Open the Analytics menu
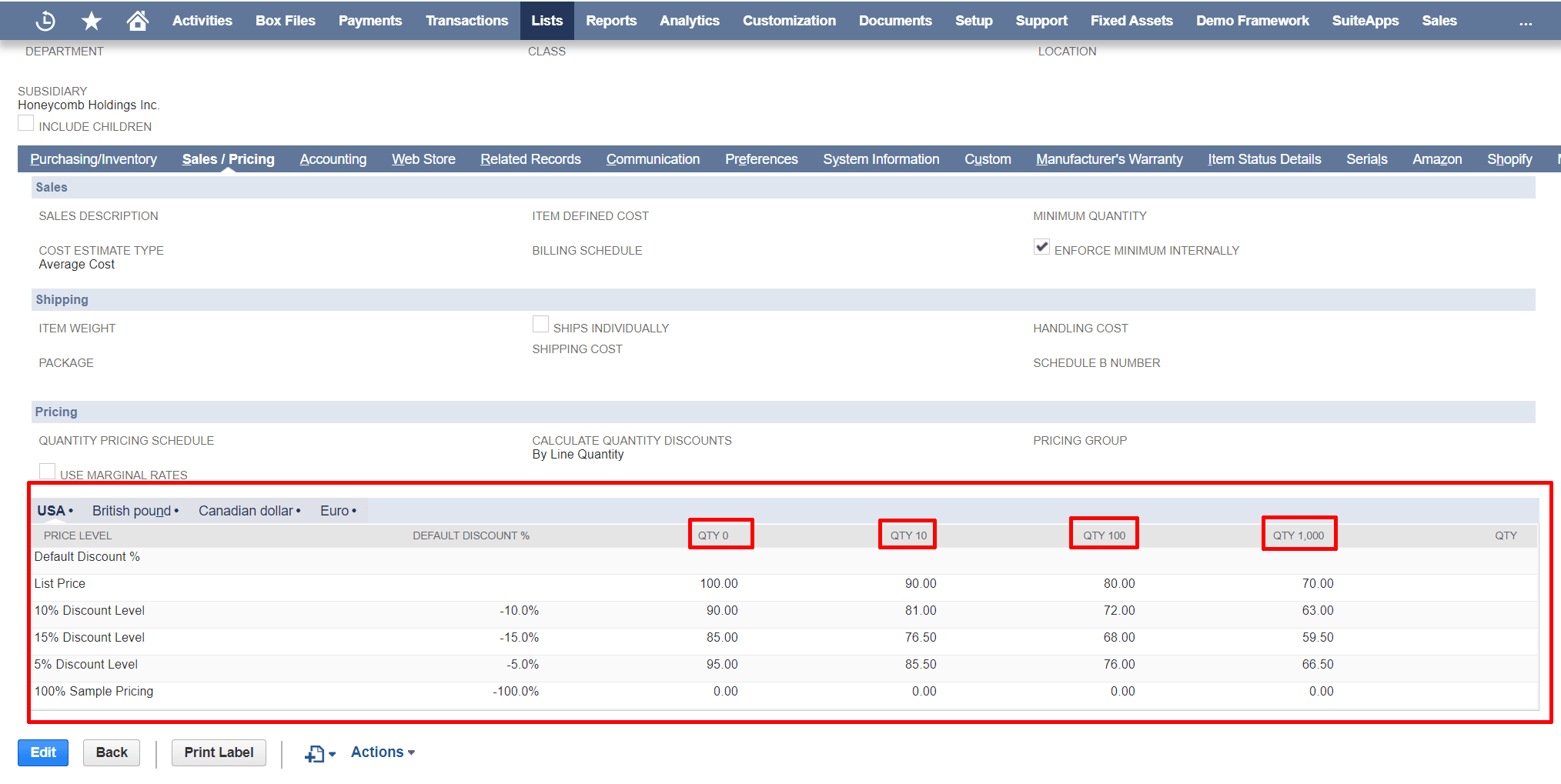Screen dimensions: 1561x784 pos(690,21)
